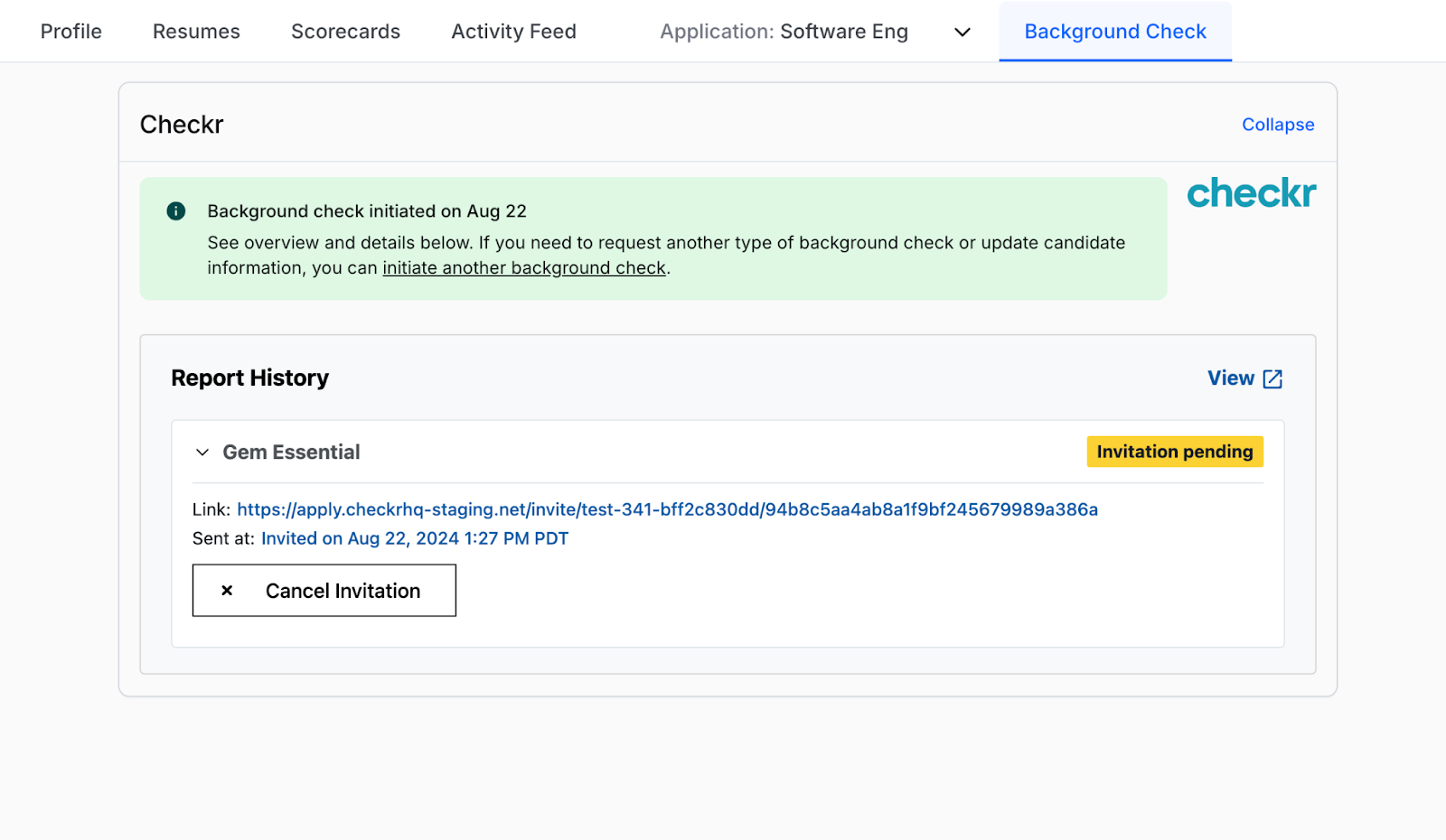Follow the initiate another background check link
1446x840 pixels.
524,268
